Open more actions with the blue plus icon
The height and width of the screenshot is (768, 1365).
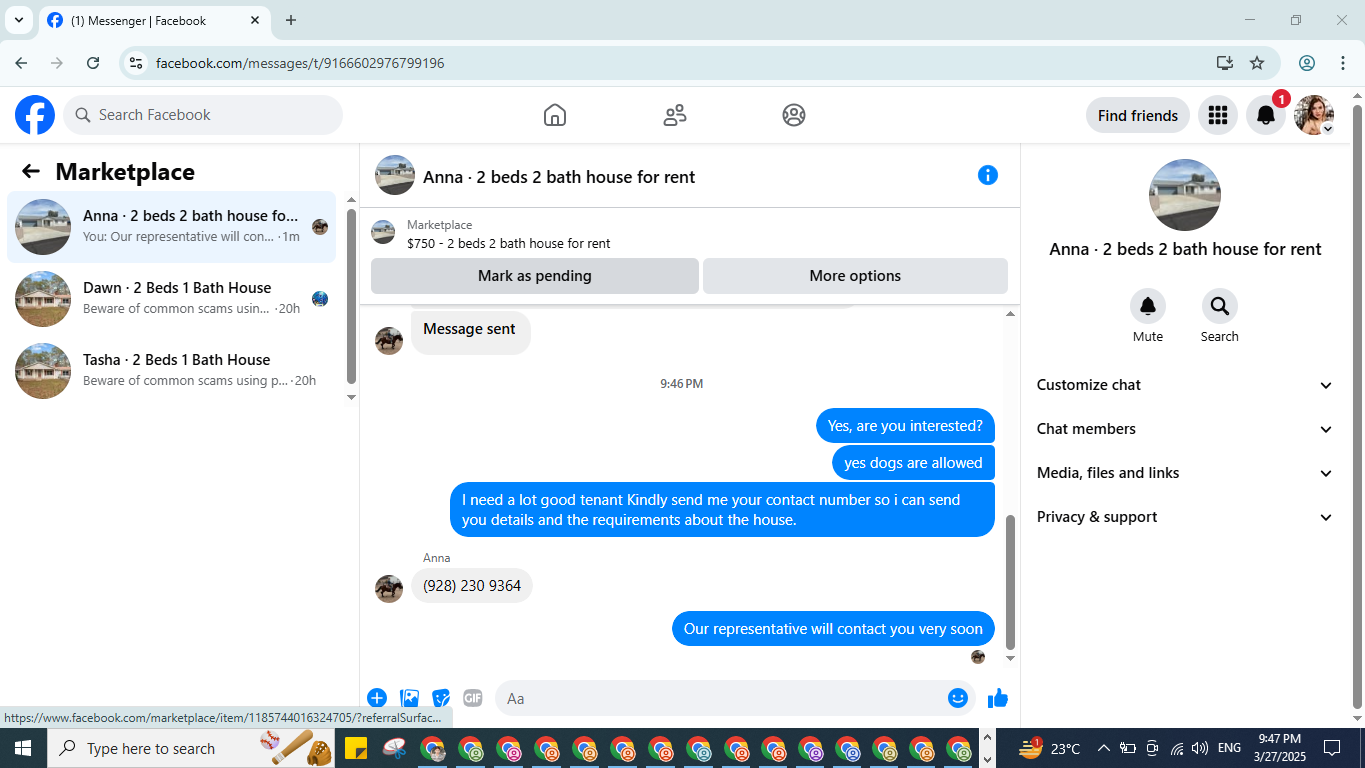pyautogui.click(x=377, y=698)
